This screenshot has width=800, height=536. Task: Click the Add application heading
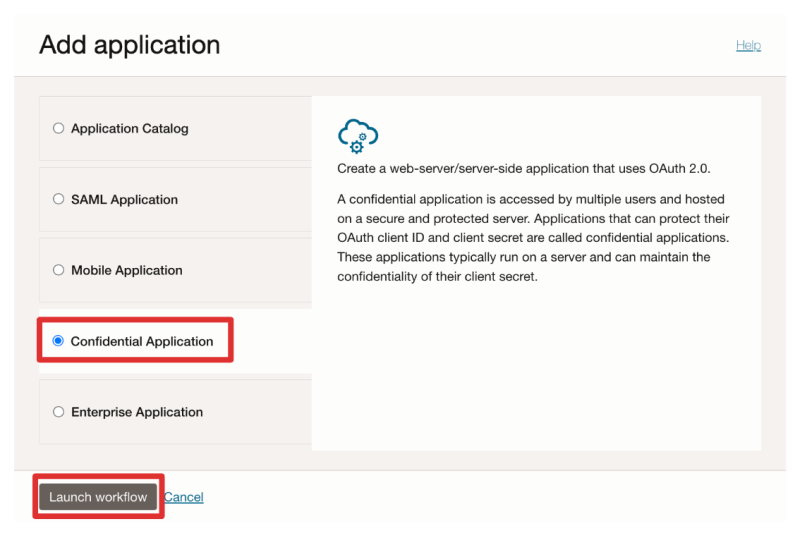coord(129,45)
